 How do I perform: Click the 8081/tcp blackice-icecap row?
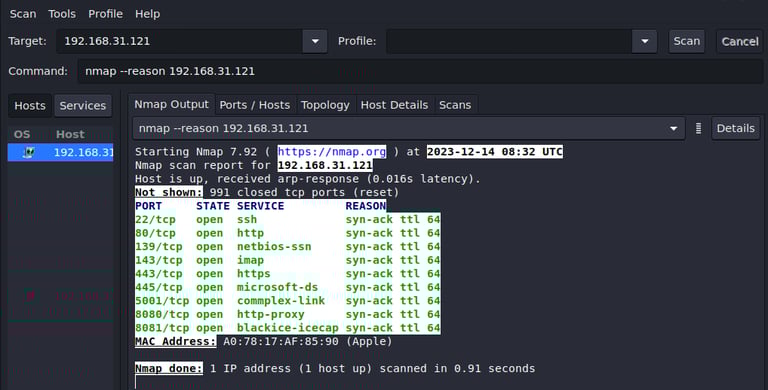pyautogui.click(x=288, y=328)
